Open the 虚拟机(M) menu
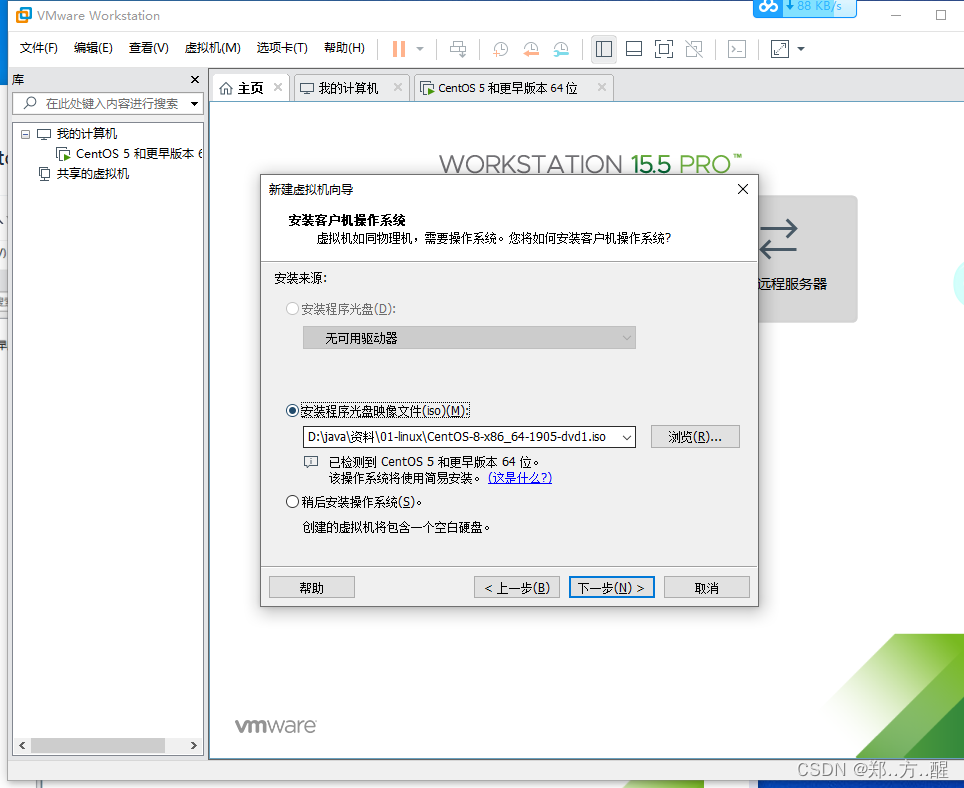The width and height of the screenshot is (964, 788). pyautogui.click(x=212, y=48)
